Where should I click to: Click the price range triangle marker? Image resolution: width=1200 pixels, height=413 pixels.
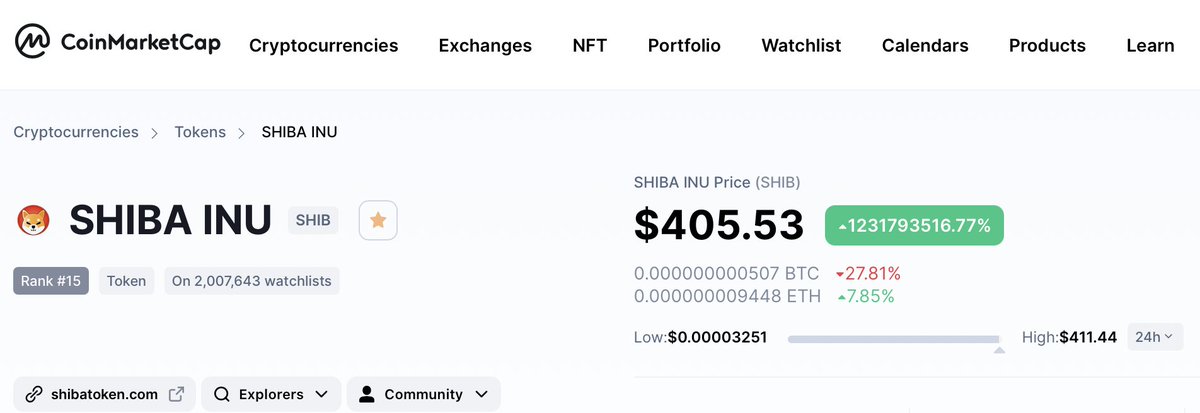pyautogui.click(x=998, y=350)
